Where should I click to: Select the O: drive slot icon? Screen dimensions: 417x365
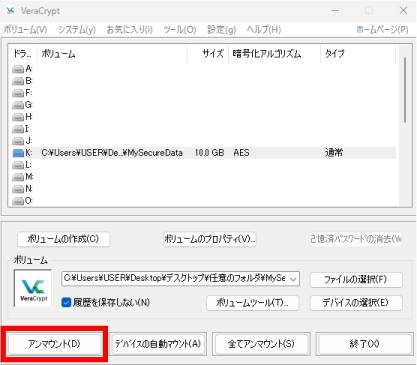[x=18, y=201]
